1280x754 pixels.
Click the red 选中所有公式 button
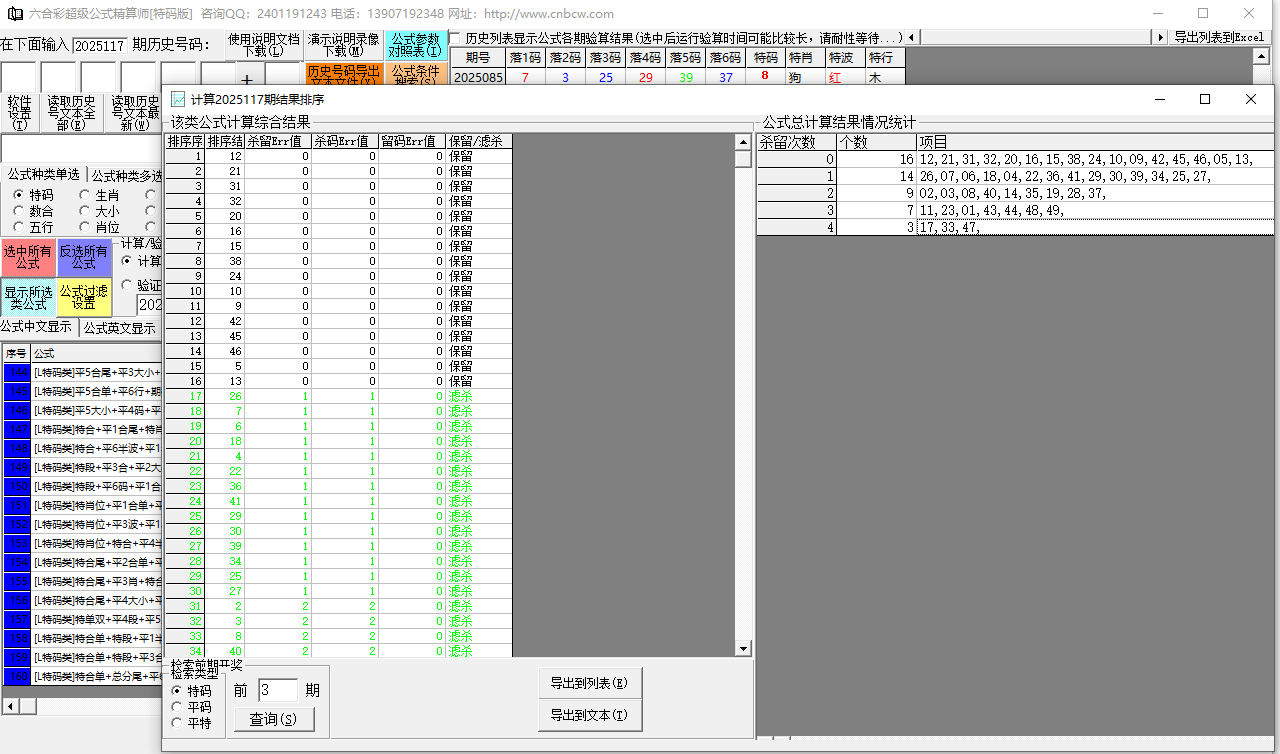coord(28,258)
